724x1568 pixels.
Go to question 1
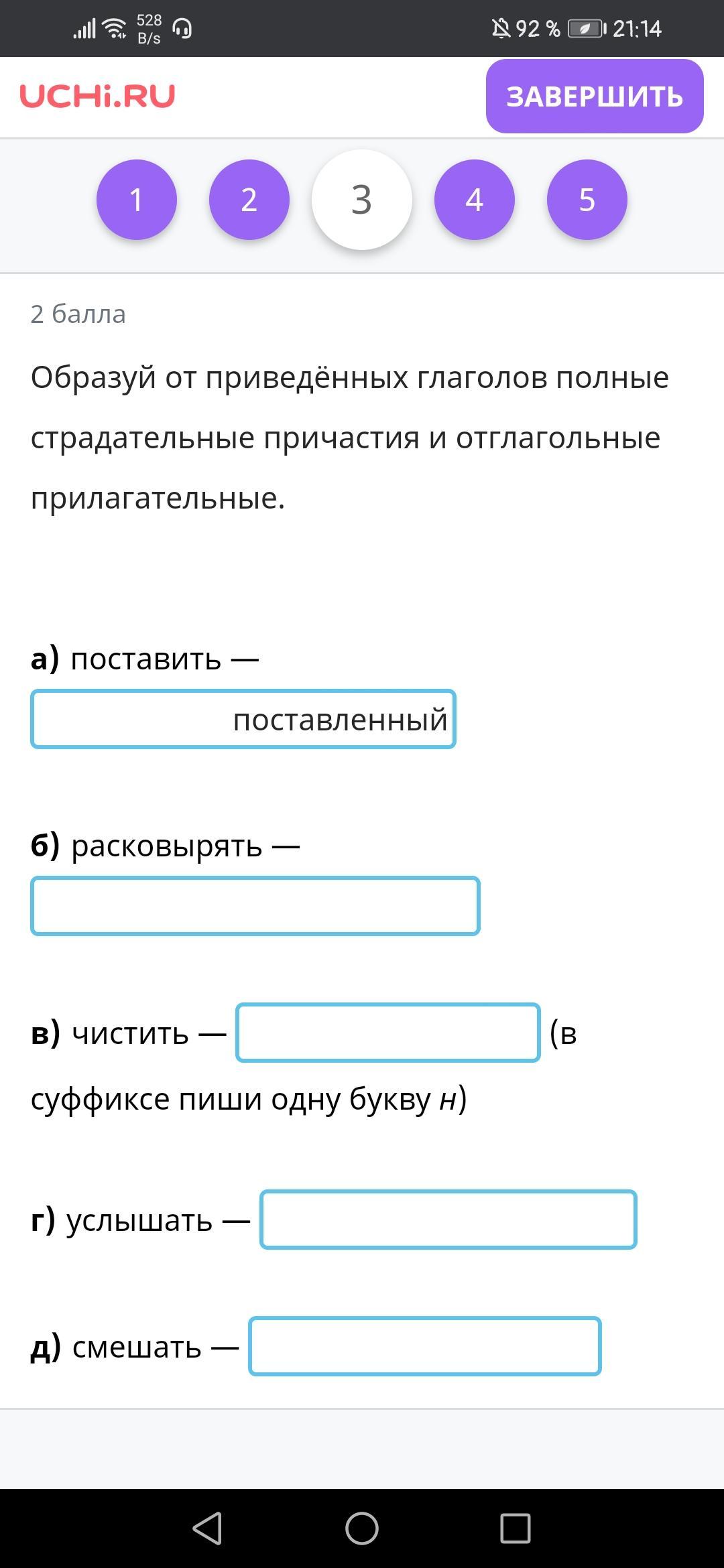coord(137,200)
